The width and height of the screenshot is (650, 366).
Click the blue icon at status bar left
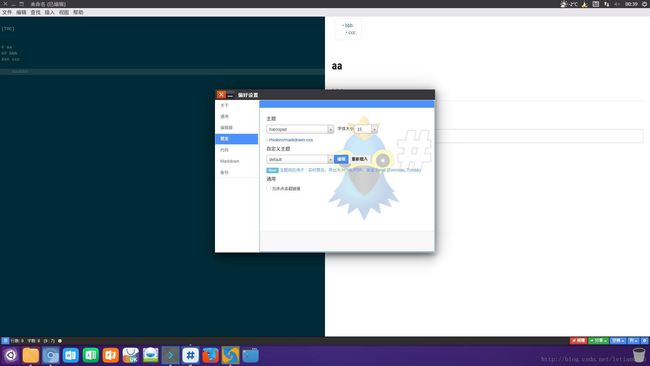[5, 341]
